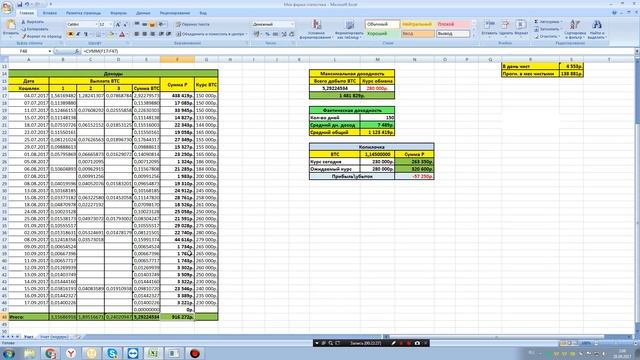Screen dimensions: 640x360
Task: Click the Paste clipboard icon
Action: pyautogui.click(x=10, y=25)
